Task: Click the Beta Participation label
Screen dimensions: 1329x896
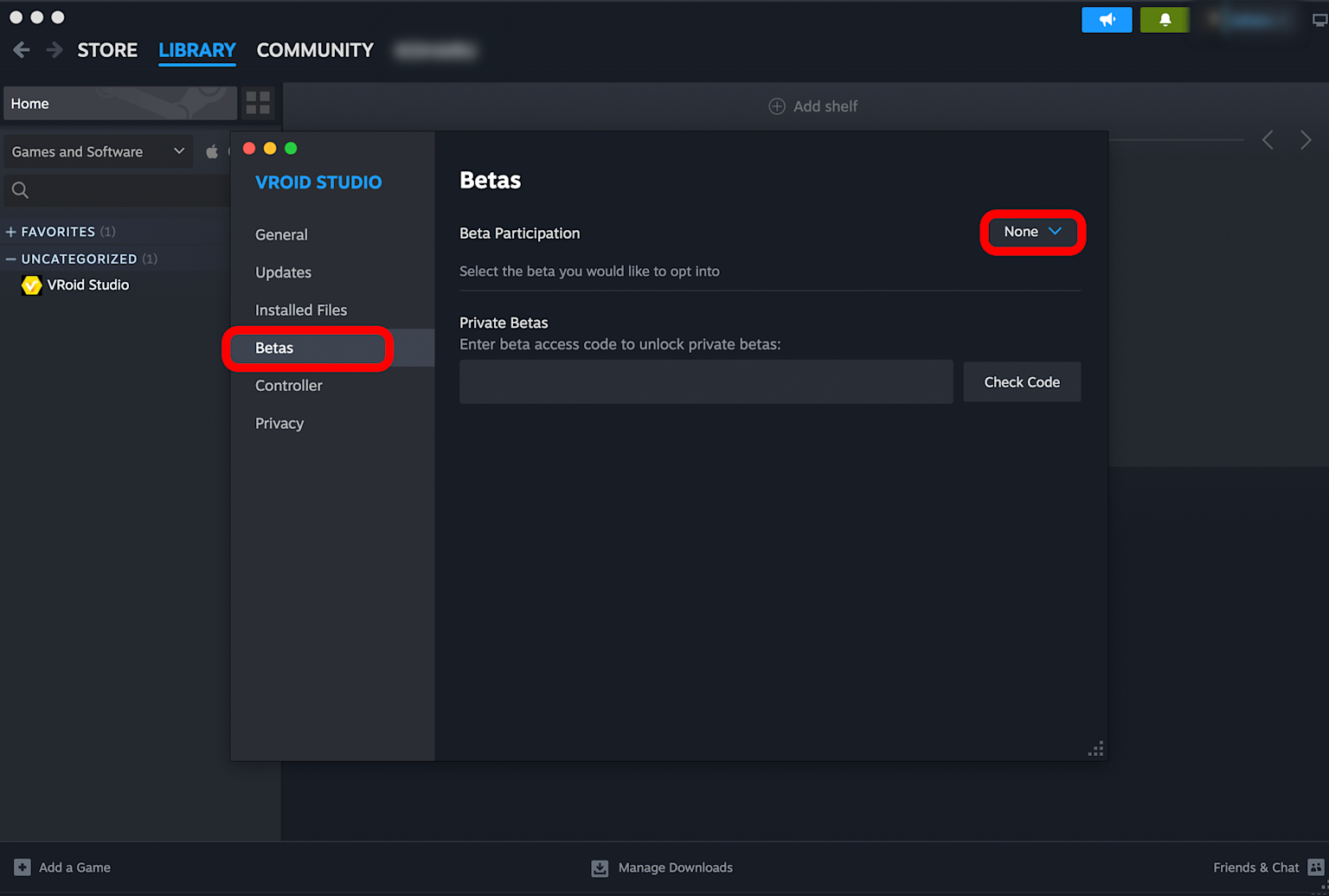Action: click(x=520, y=234)
